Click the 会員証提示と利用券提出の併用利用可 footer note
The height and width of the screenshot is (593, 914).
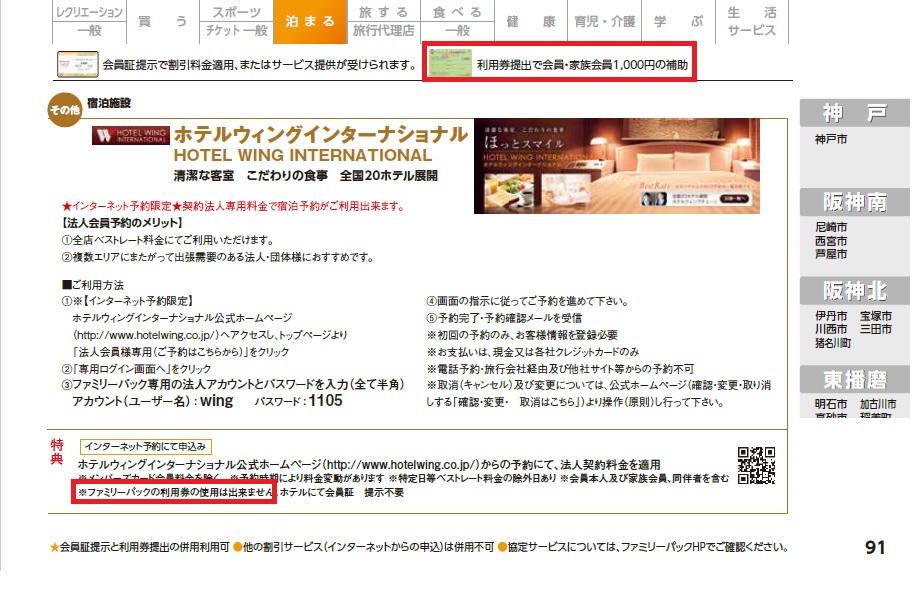tap(139, 548)
